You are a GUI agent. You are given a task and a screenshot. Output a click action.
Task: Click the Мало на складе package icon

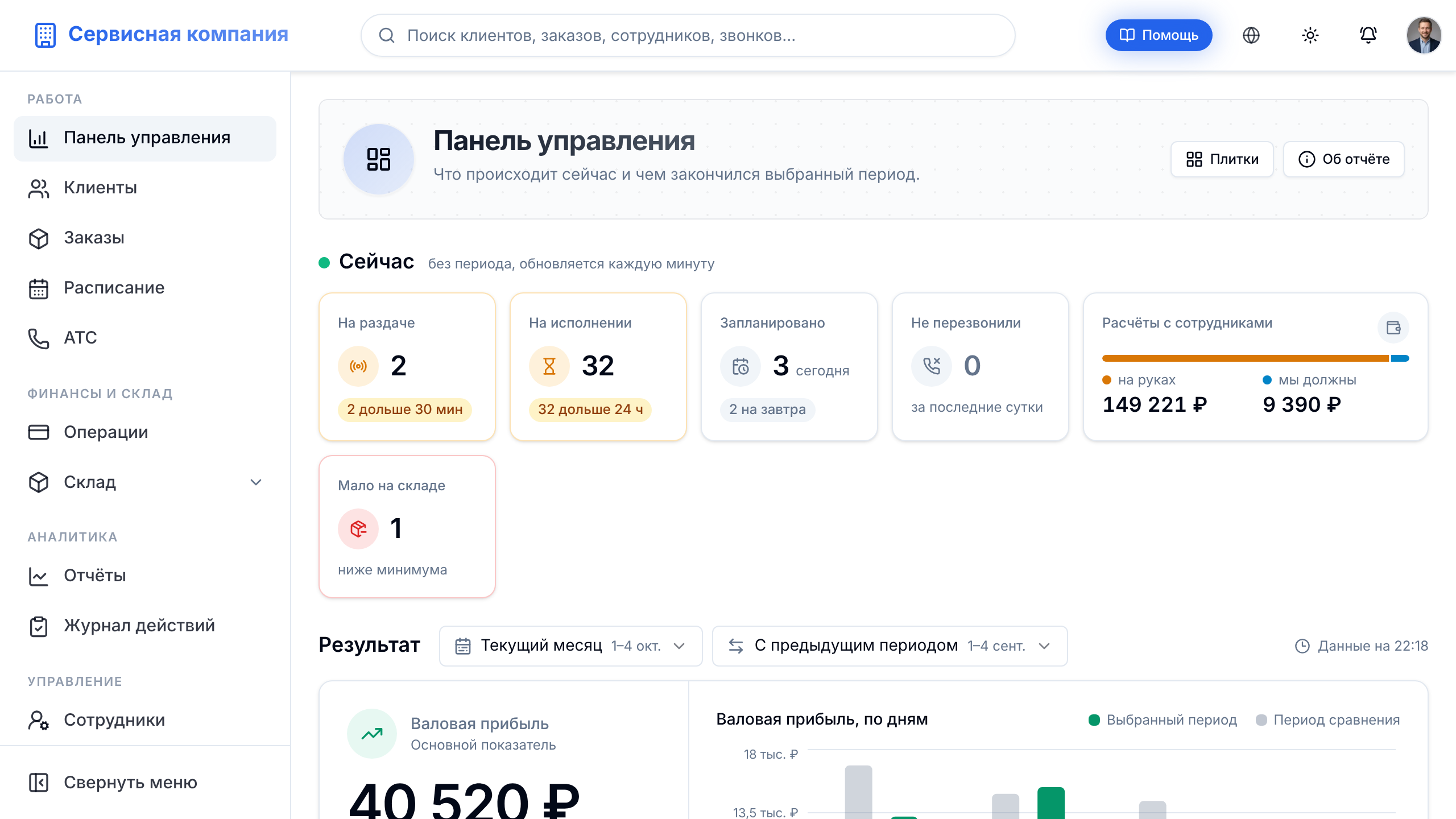(358, 529)
